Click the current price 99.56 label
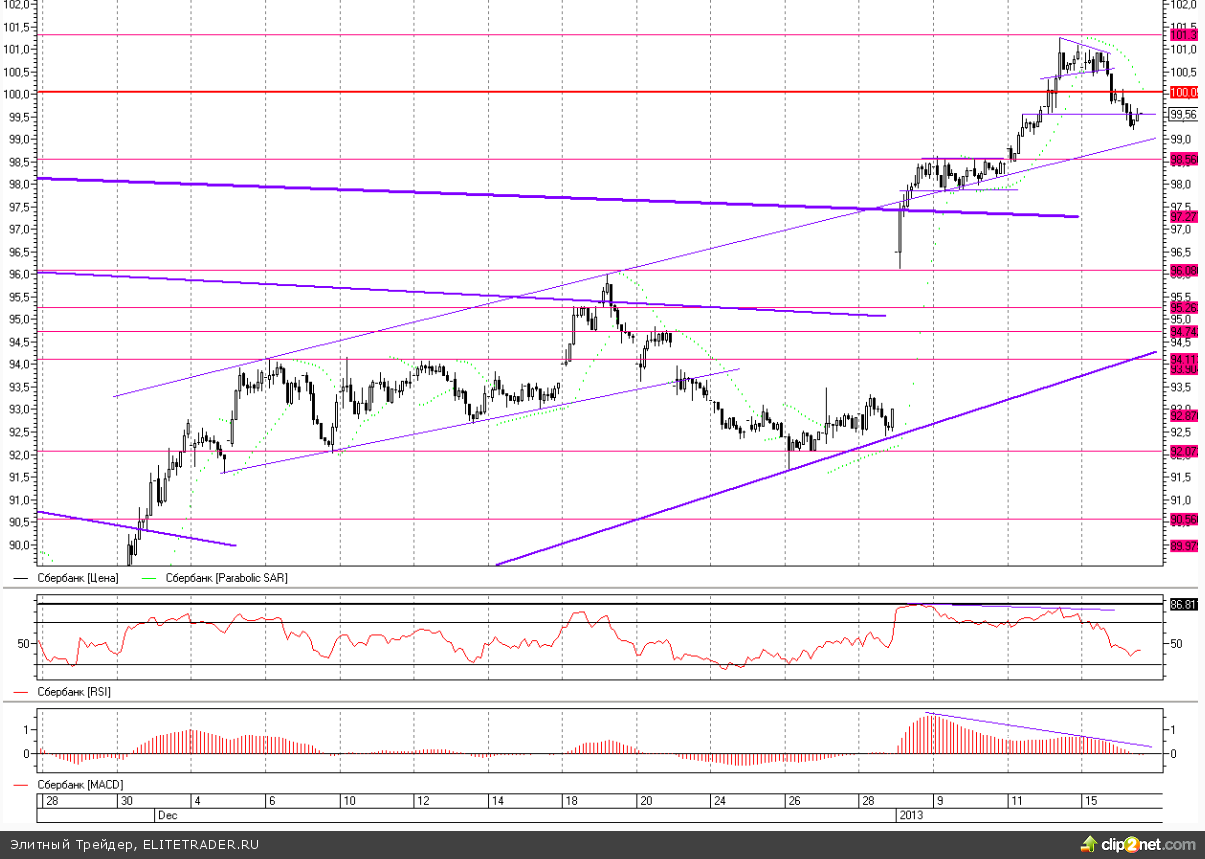This screenshot has height=859, width=1205. (1184, 114)
